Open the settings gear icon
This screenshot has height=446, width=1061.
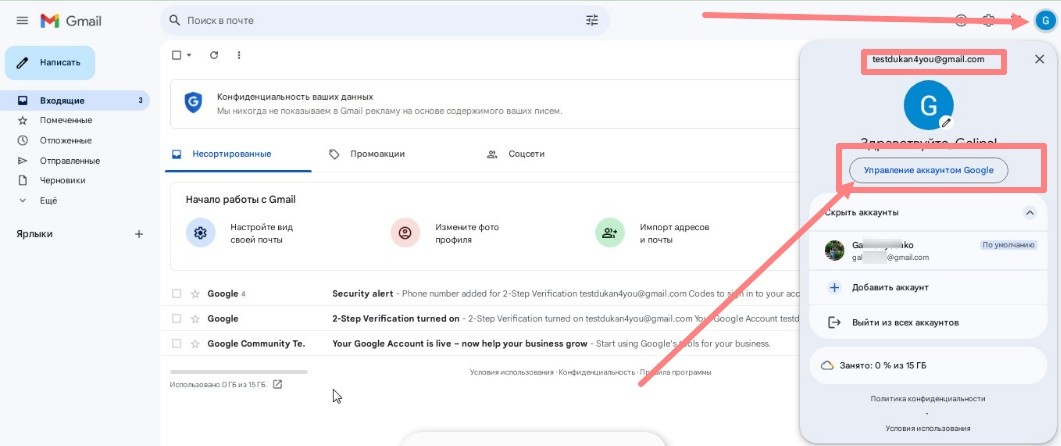click(x=989, y=20)
